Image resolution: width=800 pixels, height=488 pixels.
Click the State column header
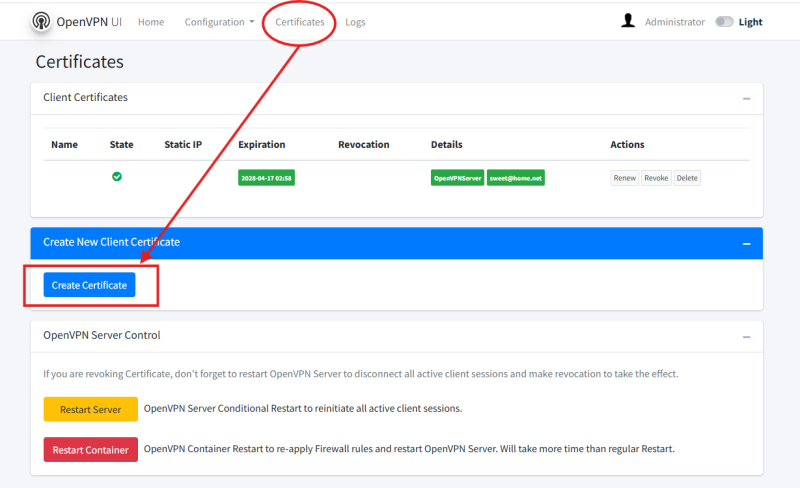tap(121, 144)
